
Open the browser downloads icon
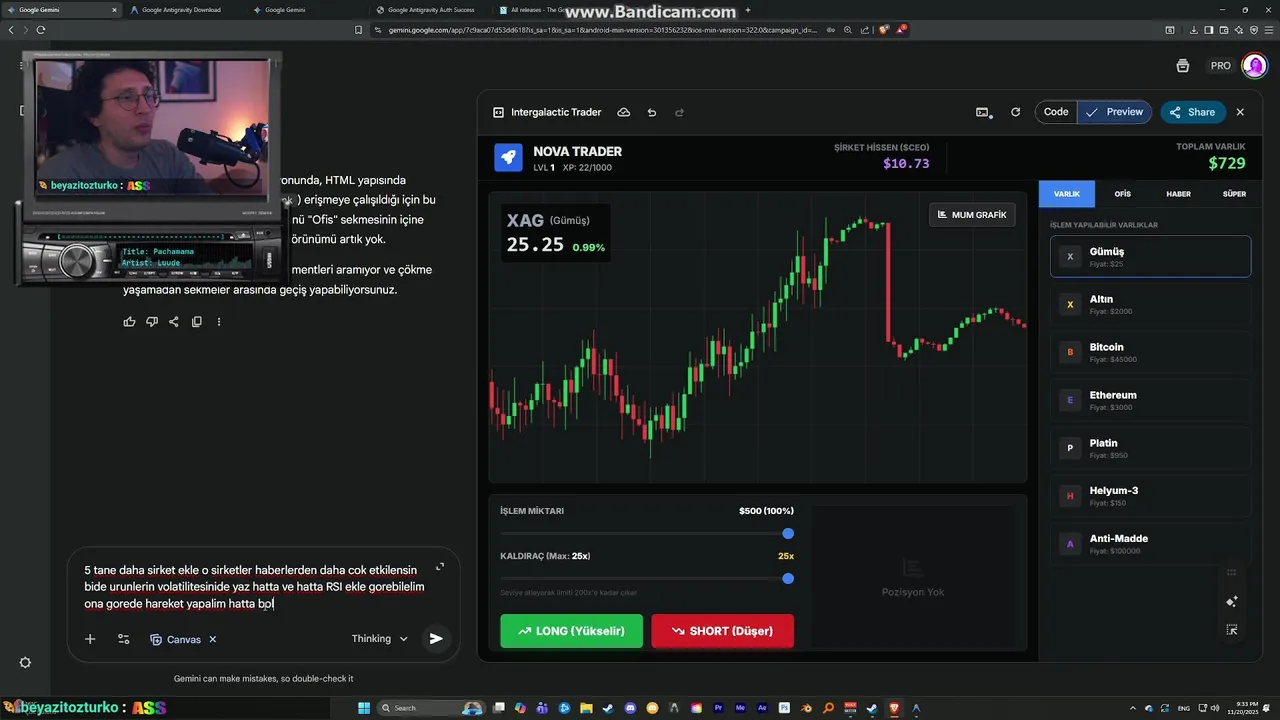(x=1196, y=30)
